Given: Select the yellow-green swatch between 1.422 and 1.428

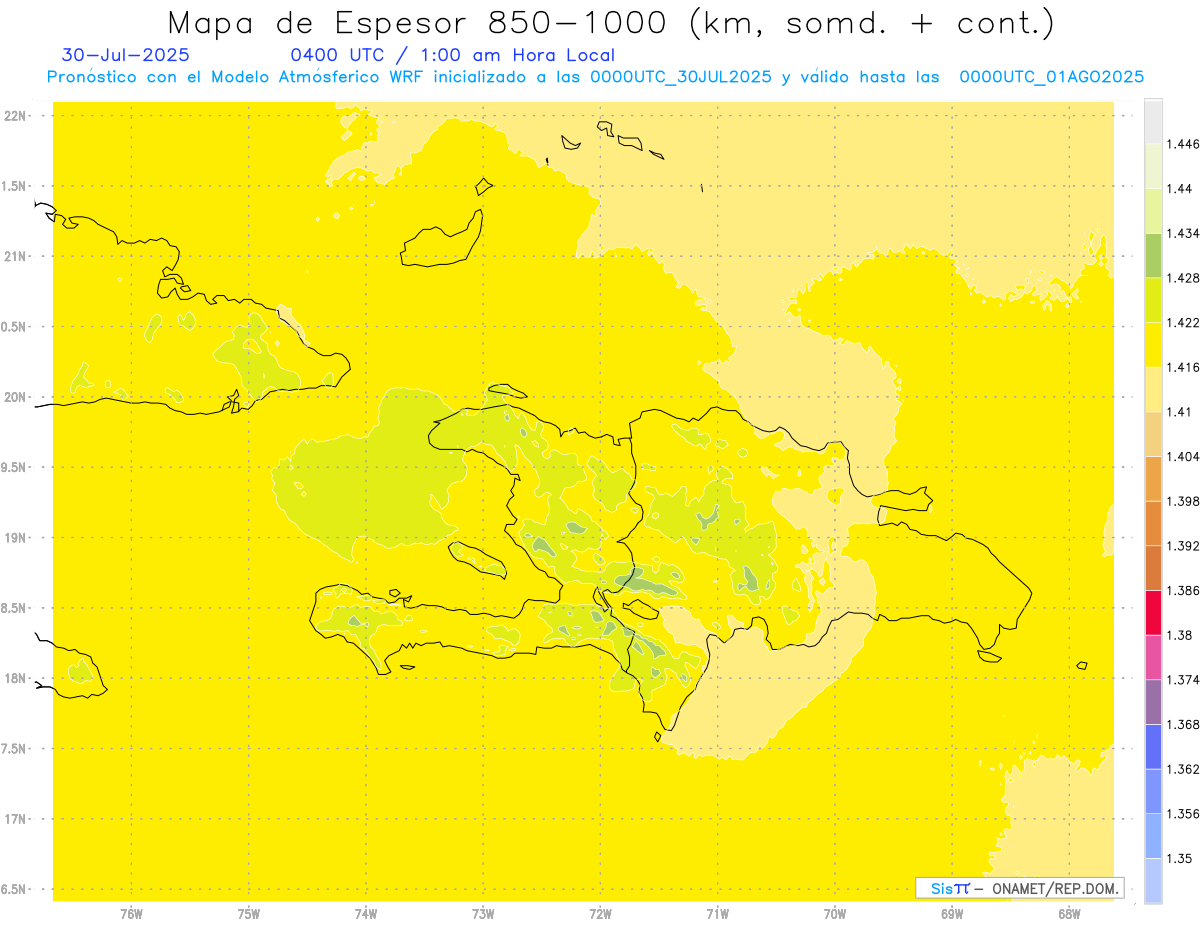Looking at the screenshot, I should 1153,300.
